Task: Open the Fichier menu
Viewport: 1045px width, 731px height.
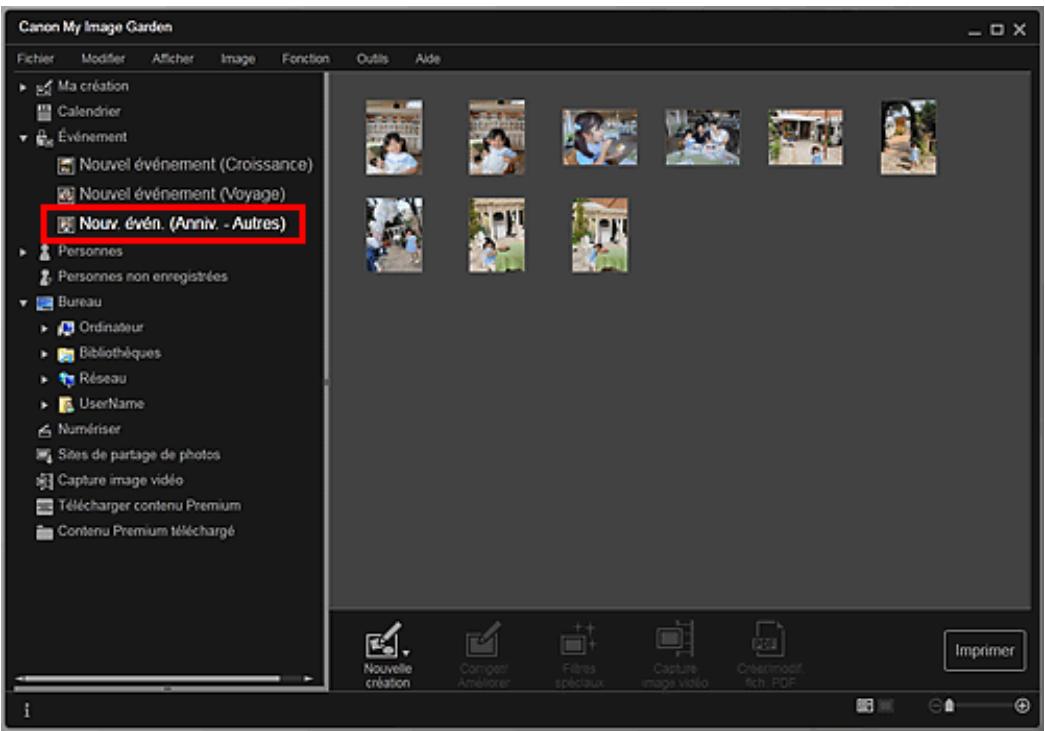Action: [x=35, y=59]
